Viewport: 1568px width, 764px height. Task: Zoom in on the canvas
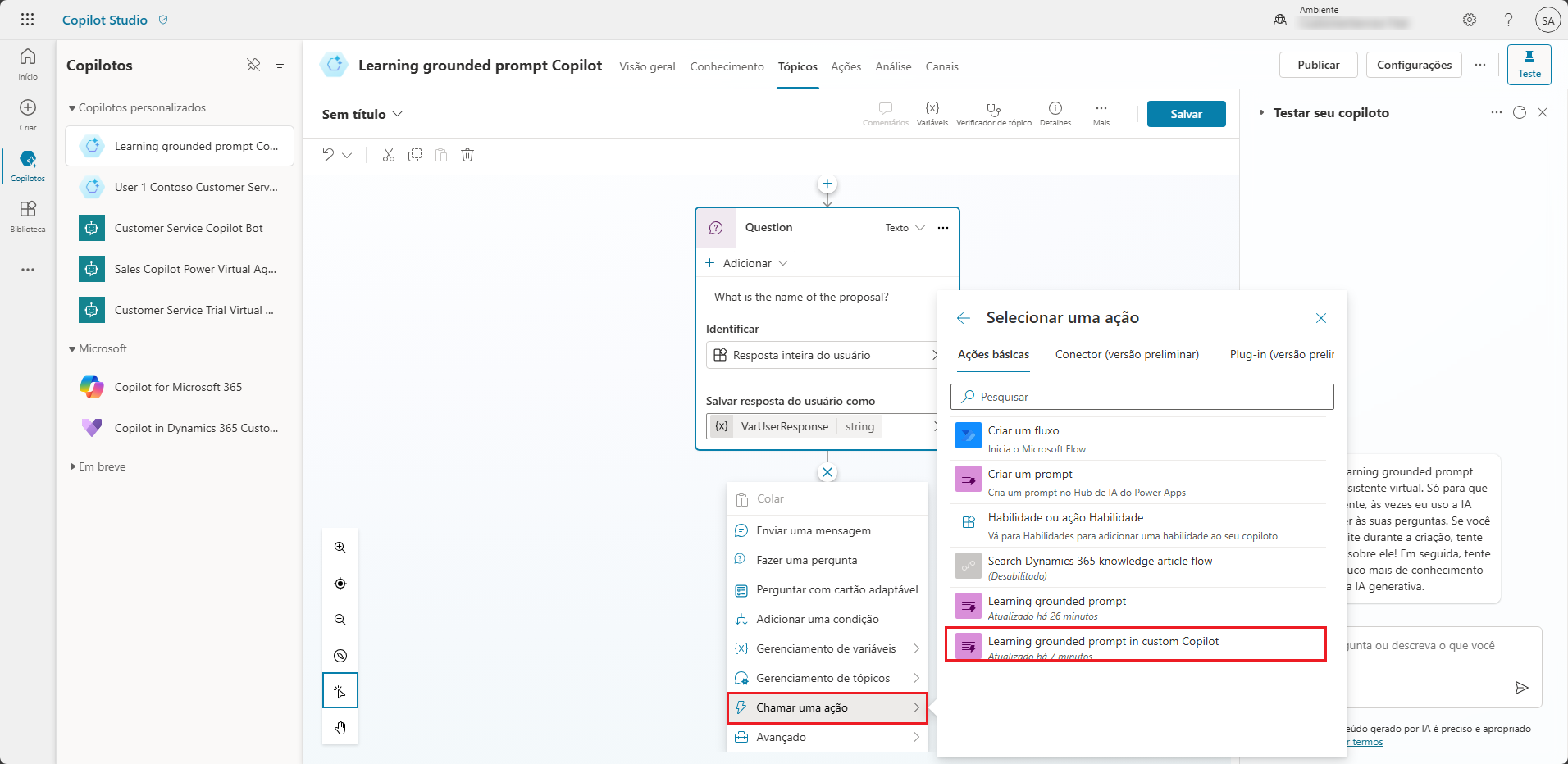[x=340, y=548]
